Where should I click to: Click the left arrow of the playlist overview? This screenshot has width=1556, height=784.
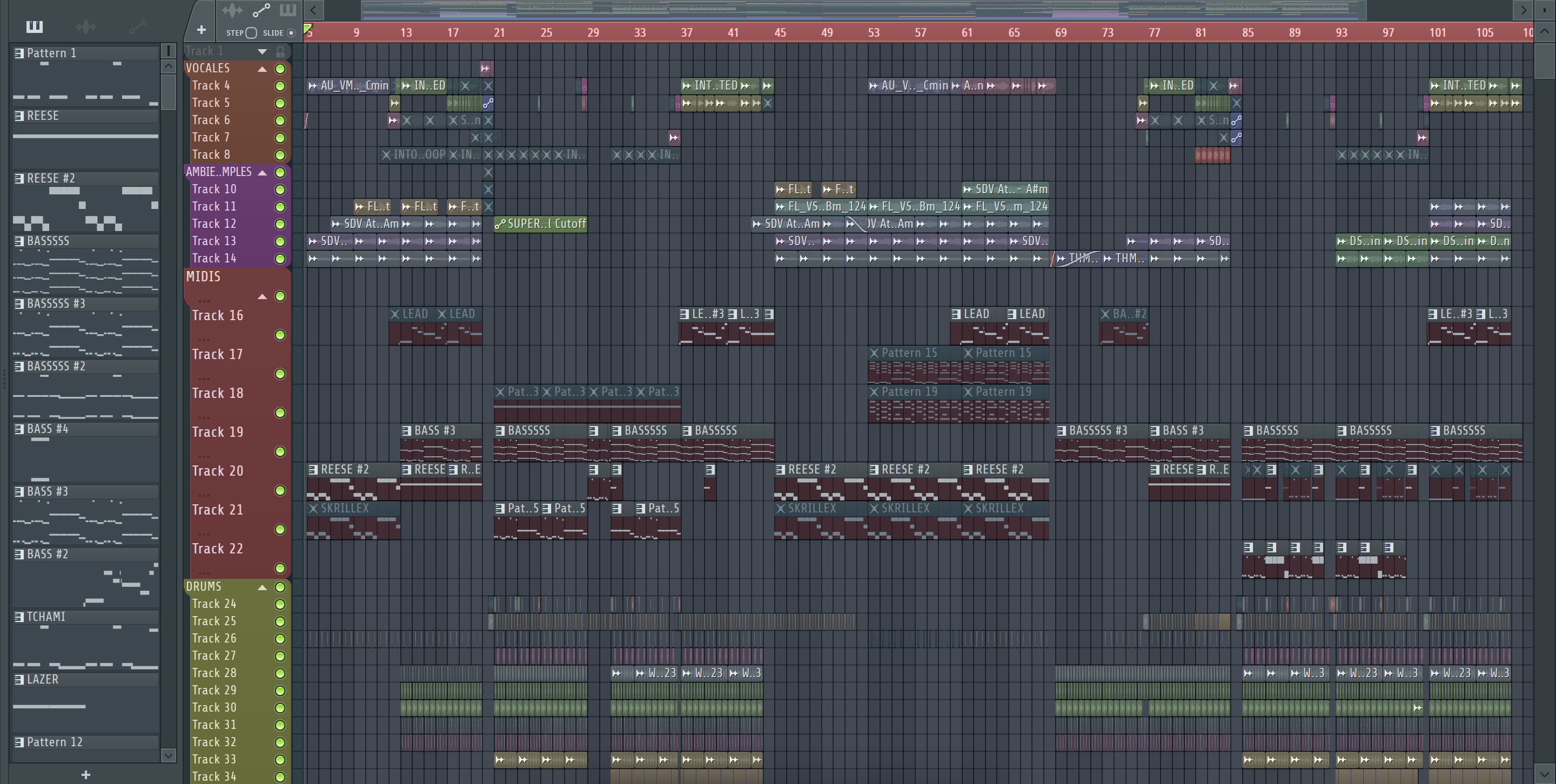coord(313,10)
